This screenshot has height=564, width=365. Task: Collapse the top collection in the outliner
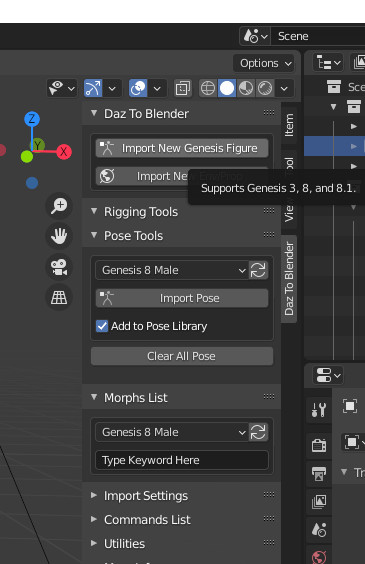tap(333, 107)
